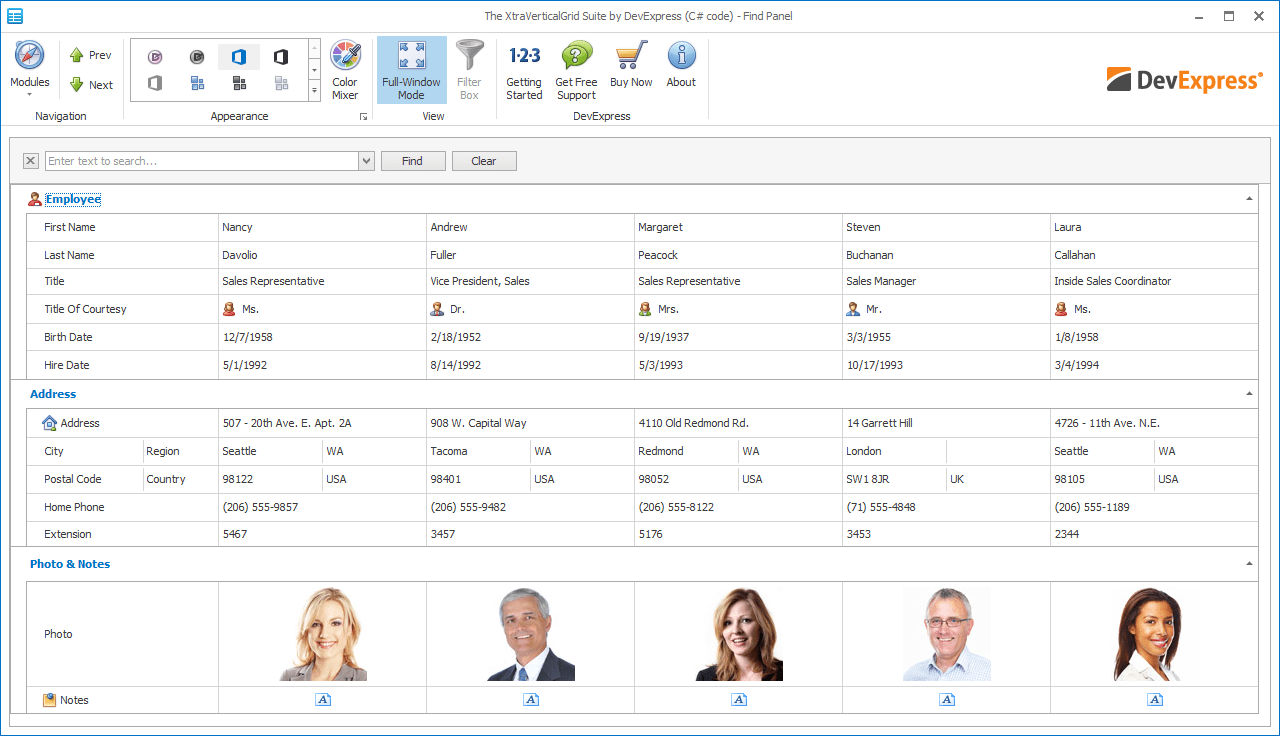This screenshot has height=736, width=1280.
Task: Click Margaret's photo thumbnail
Action: (739, 634)
